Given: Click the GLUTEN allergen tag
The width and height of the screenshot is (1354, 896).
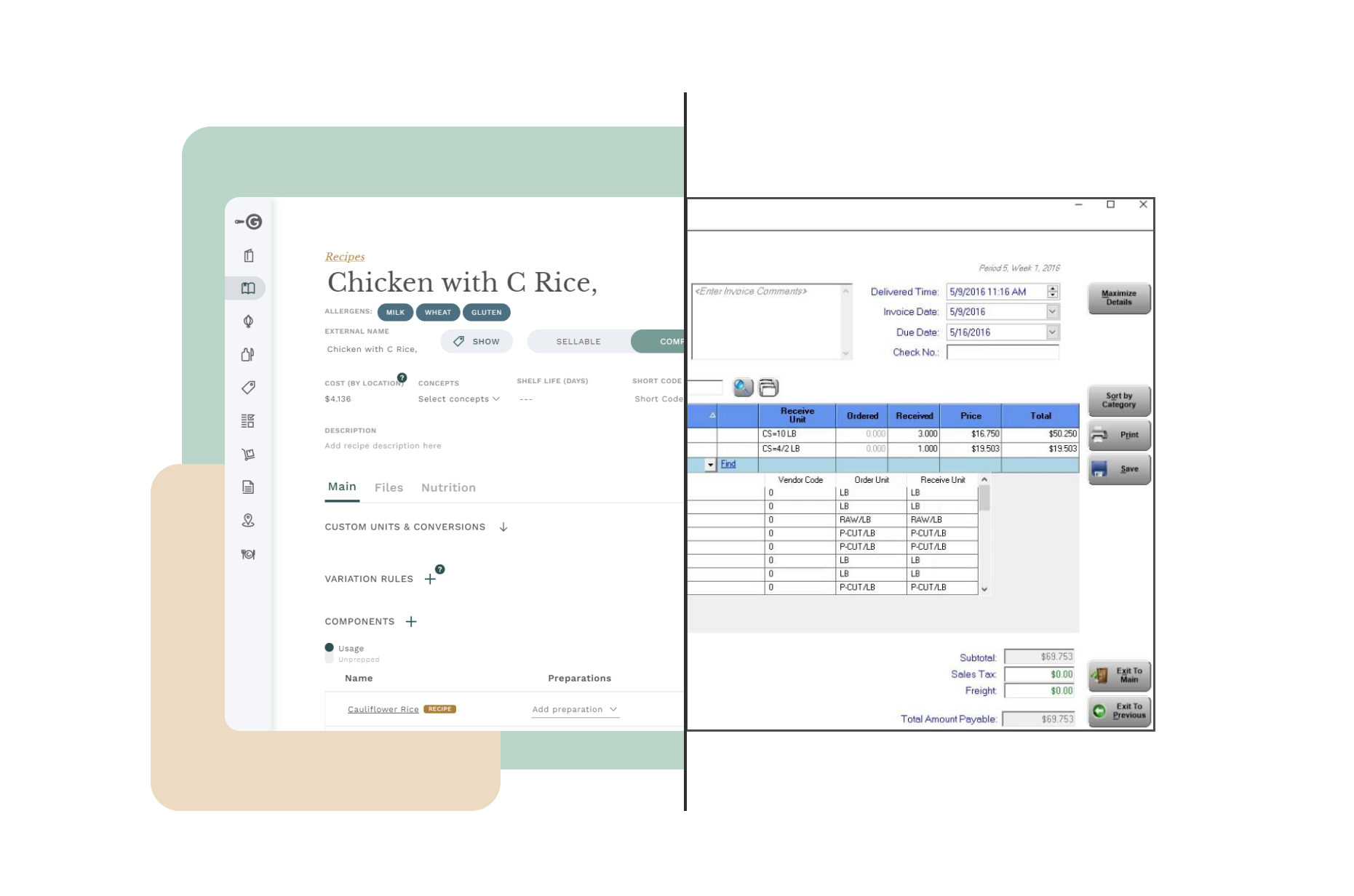Looking at the screenshot, I should (x=486, y=312).
